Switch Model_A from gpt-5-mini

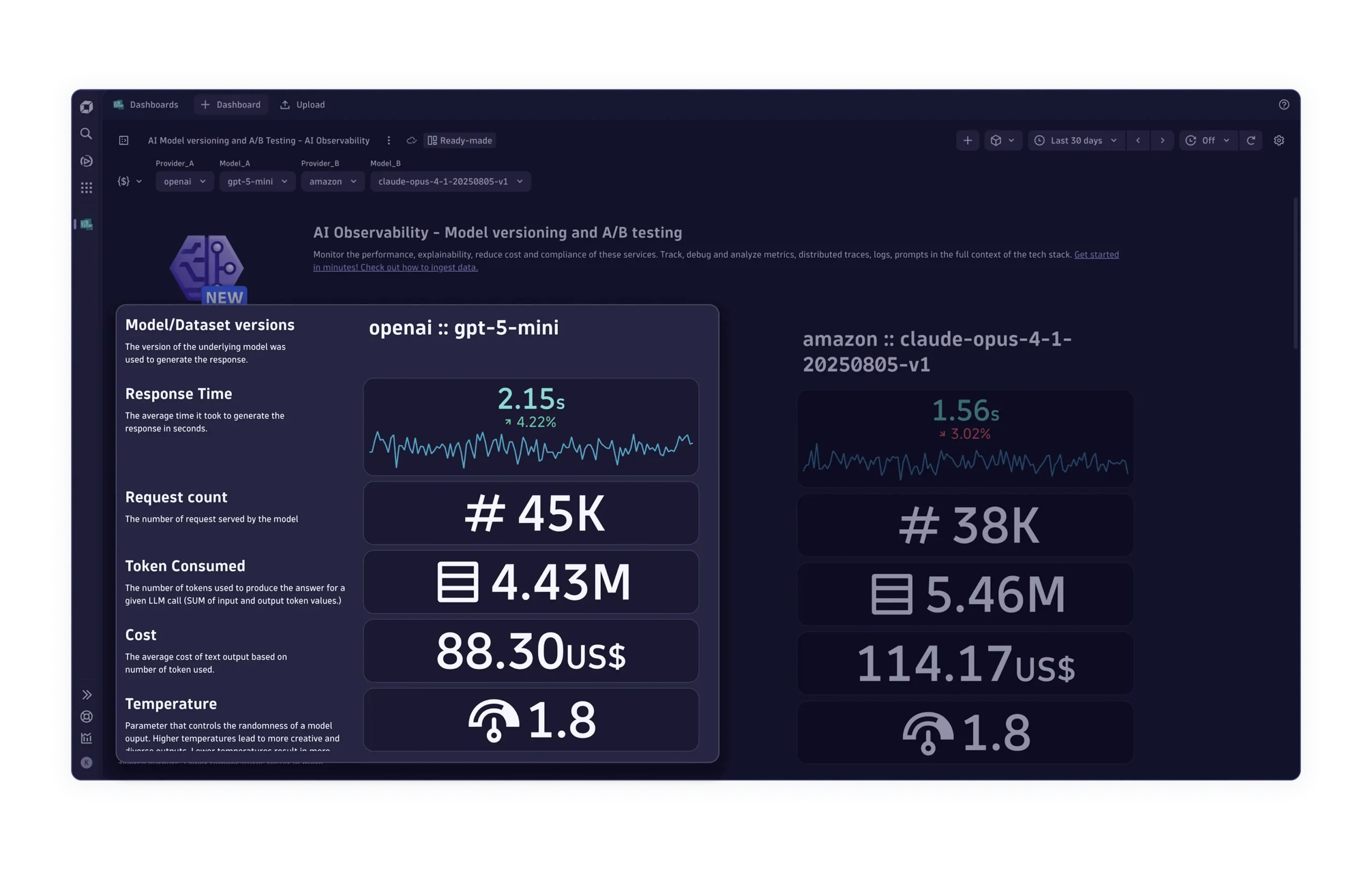point(257,182)
